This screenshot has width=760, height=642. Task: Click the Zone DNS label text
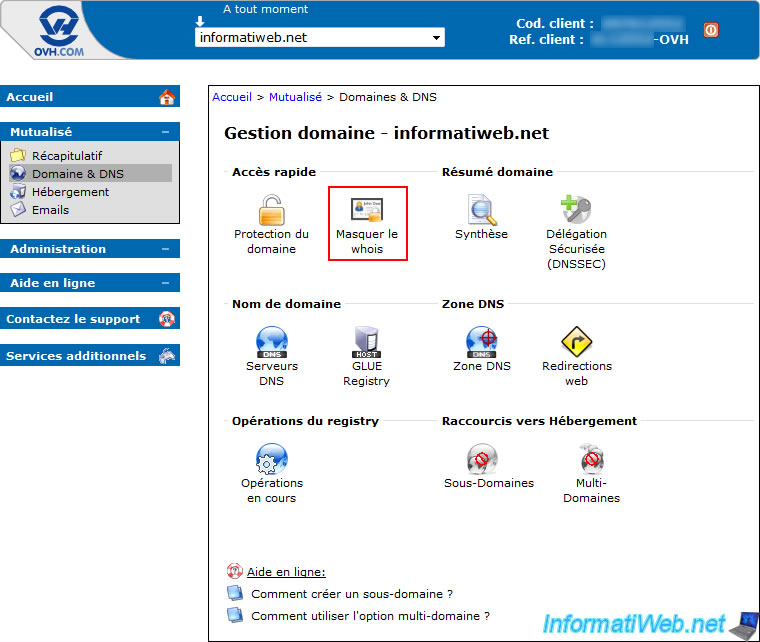(482, 366)
